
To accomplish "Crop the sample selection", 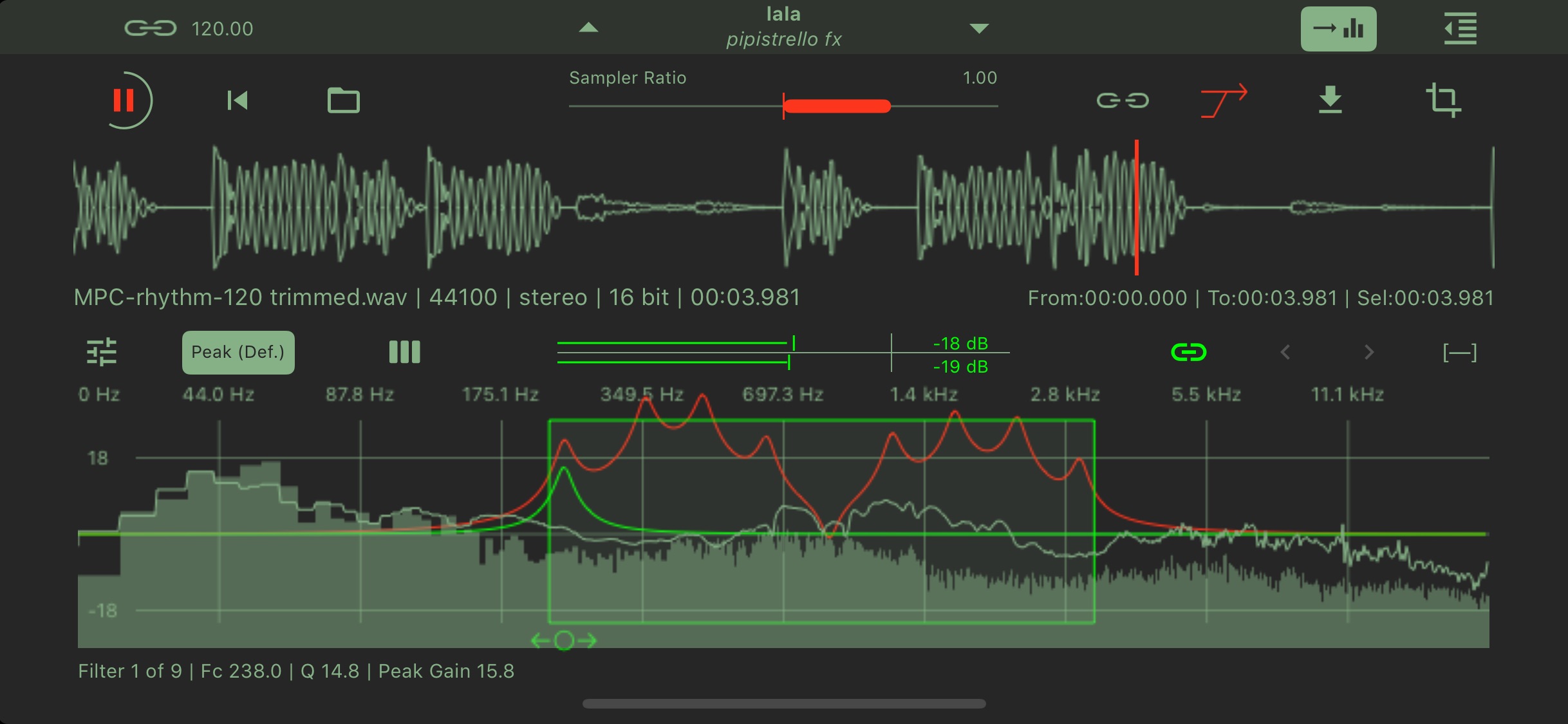I will [x=1443, y=100].
